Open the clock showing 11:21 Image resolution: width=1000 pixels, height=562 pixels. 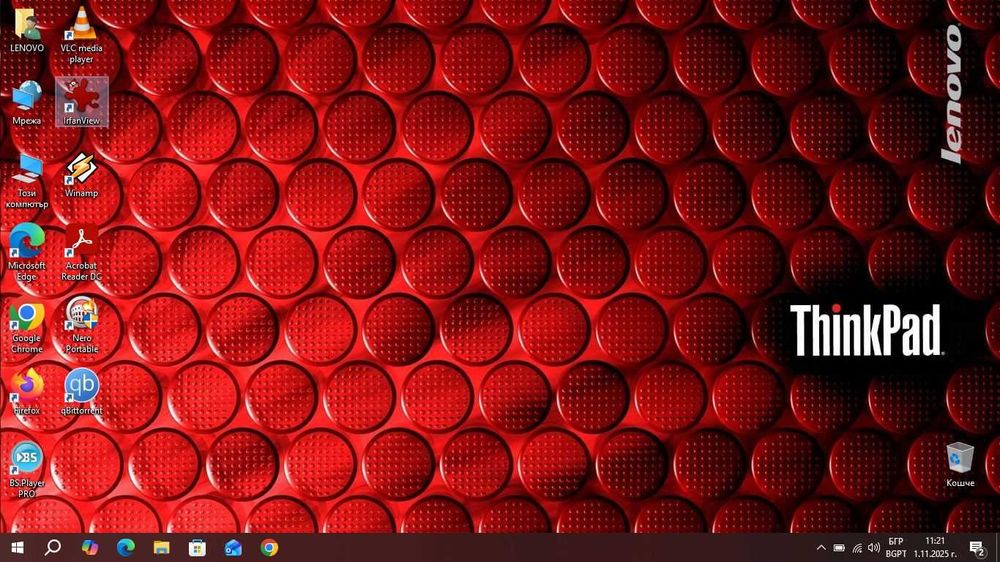pyautogui.click(x=935, y=547)
